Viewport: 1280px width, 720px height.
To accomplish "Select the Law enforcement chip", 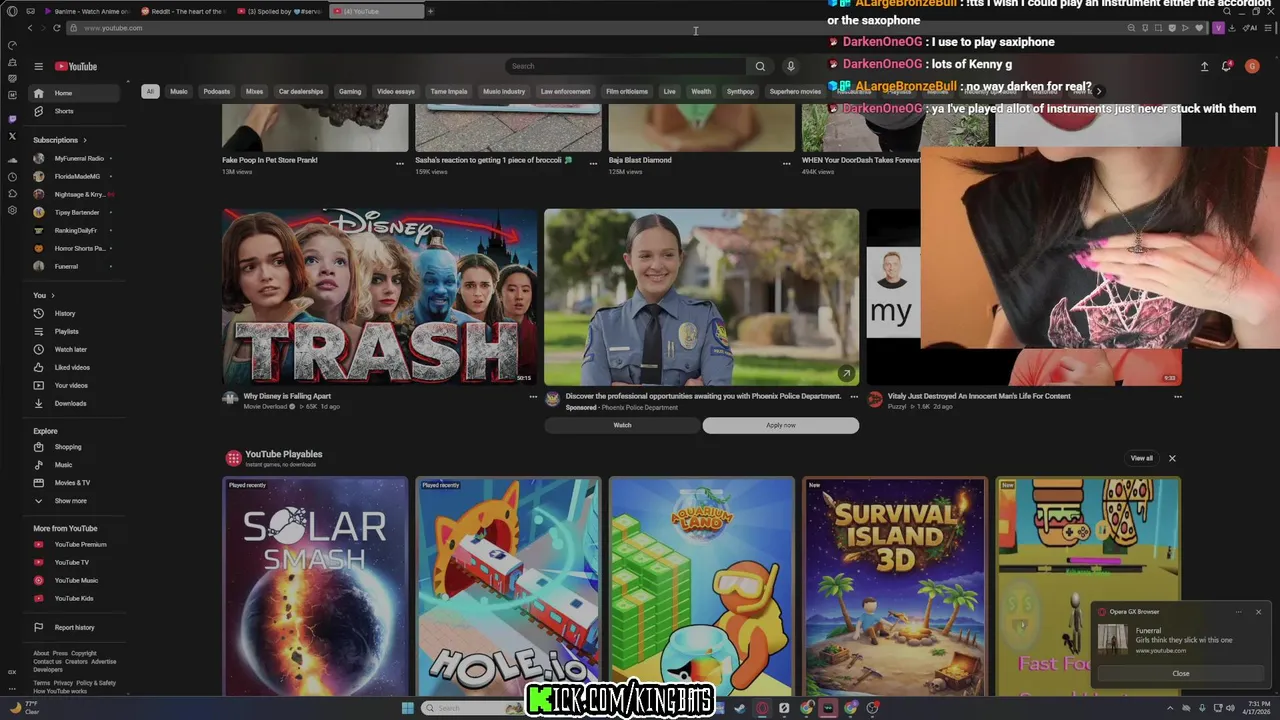I will pyautogui.click(x=565, y=91).
